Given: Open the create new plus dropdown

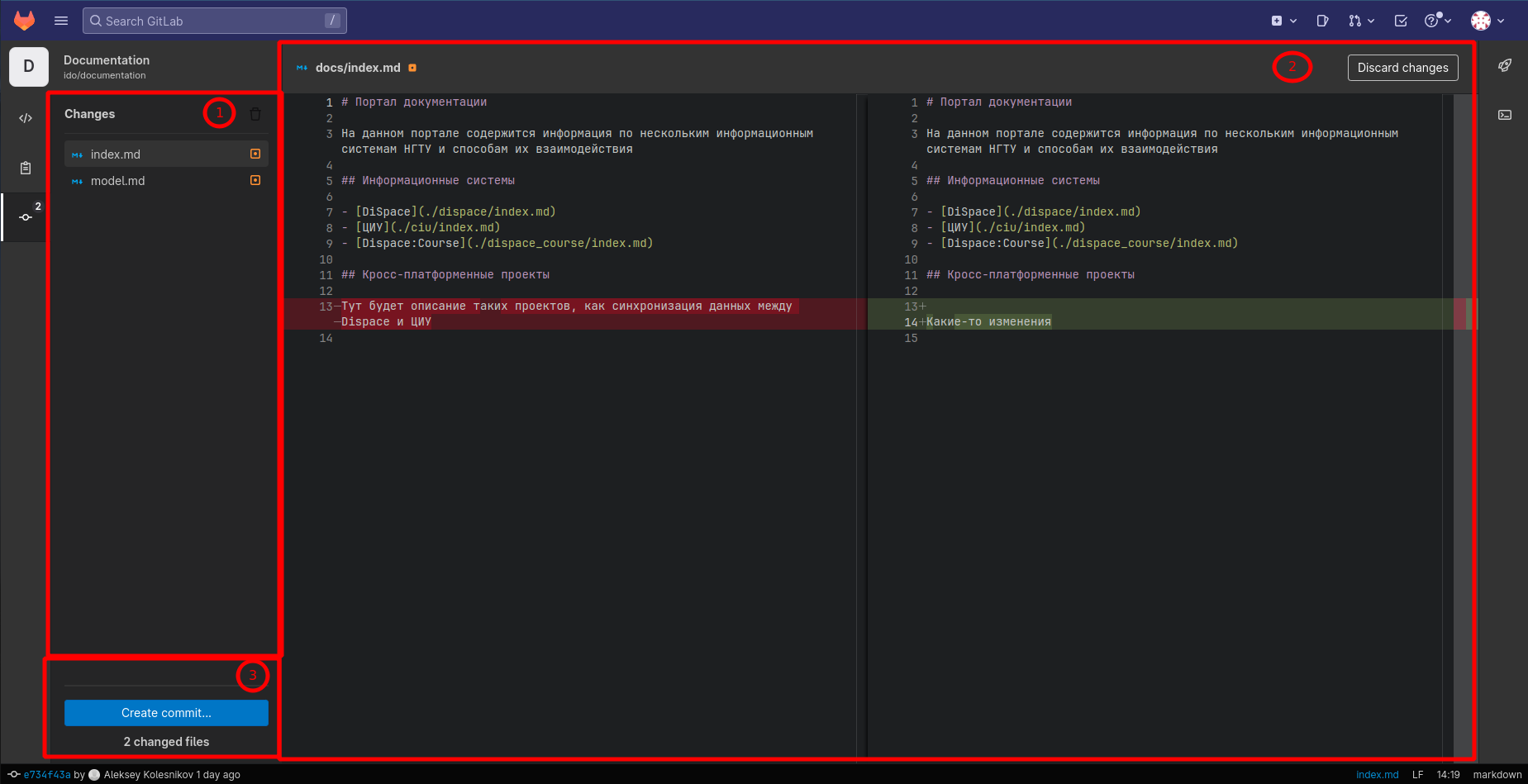Looking at the screenshot, I should click(x=1283, y=21).
